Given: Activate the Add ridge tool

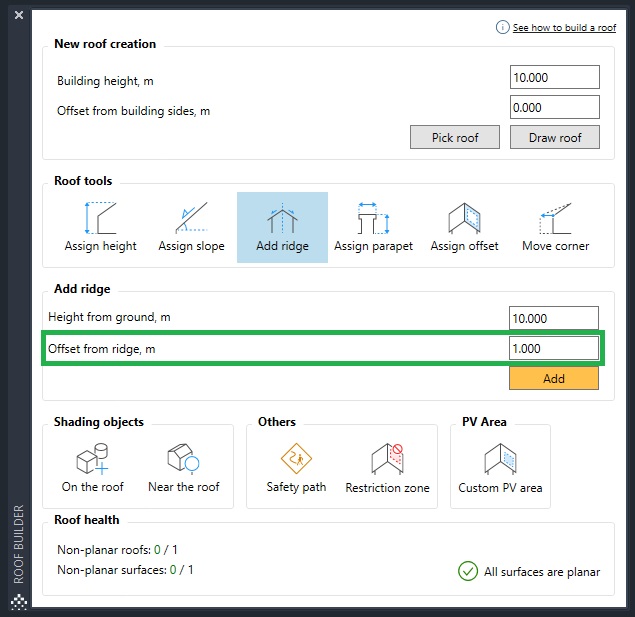Looking at the screenshot, I should click(282, 227).
